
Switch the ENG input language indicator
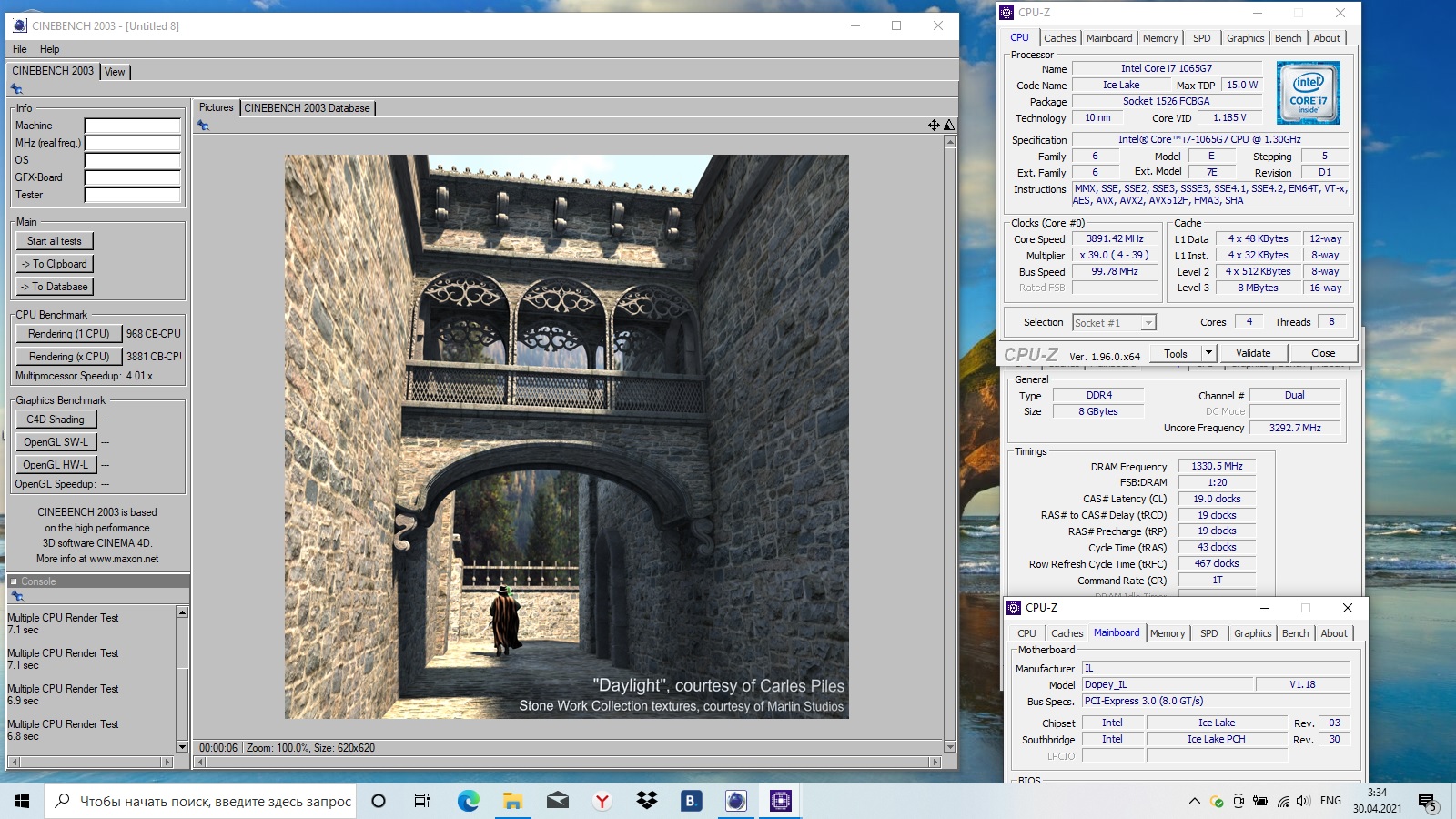point(1330,801)
